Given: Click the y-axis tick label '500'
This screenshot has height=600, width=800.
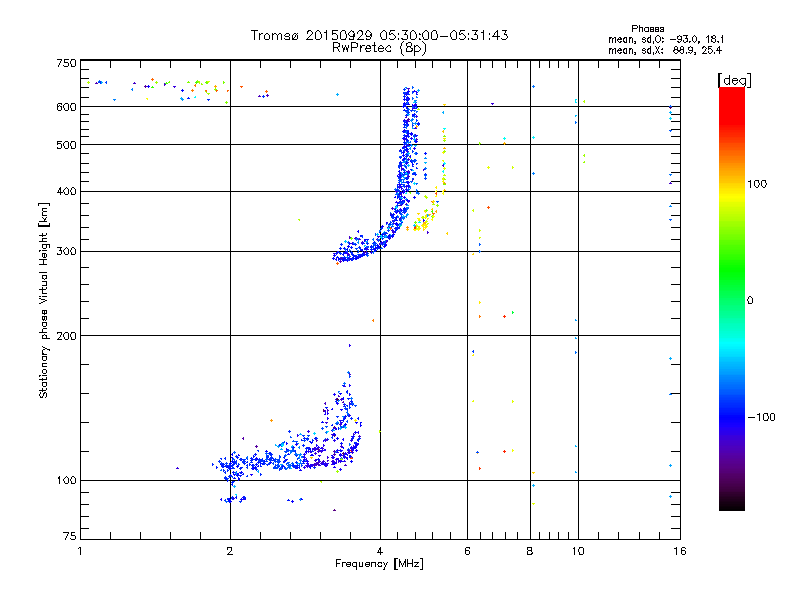Looking at the screenshot, I should 66,145.
